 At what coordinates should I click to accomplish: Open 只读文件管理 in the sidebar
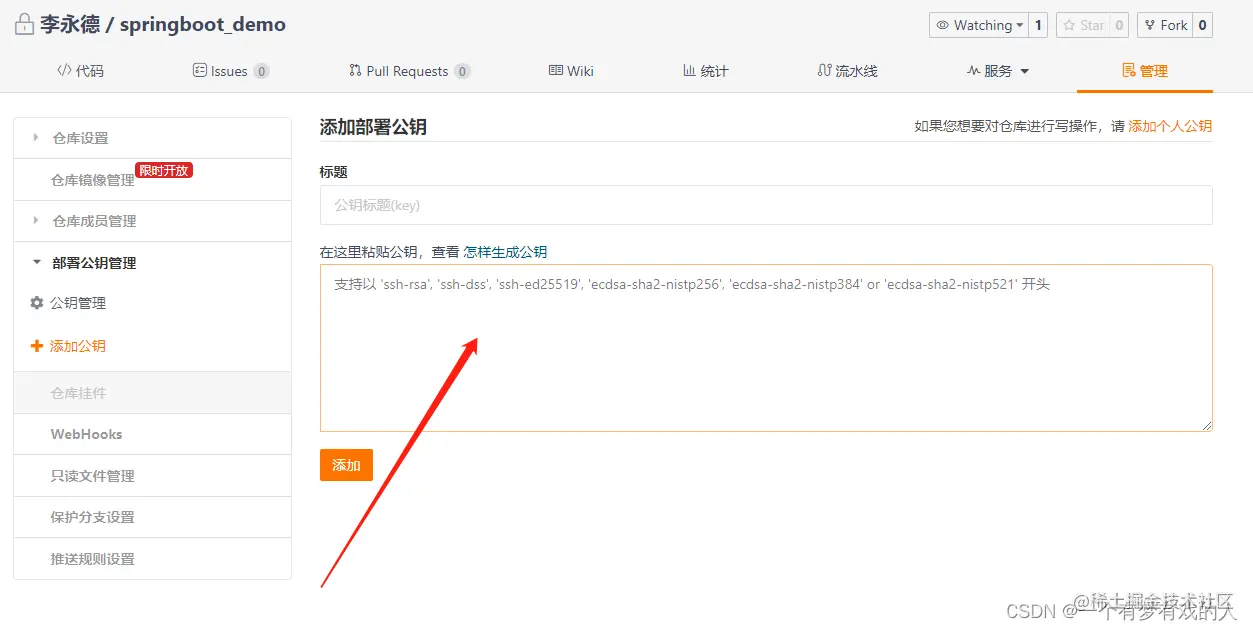click(93, 476)
